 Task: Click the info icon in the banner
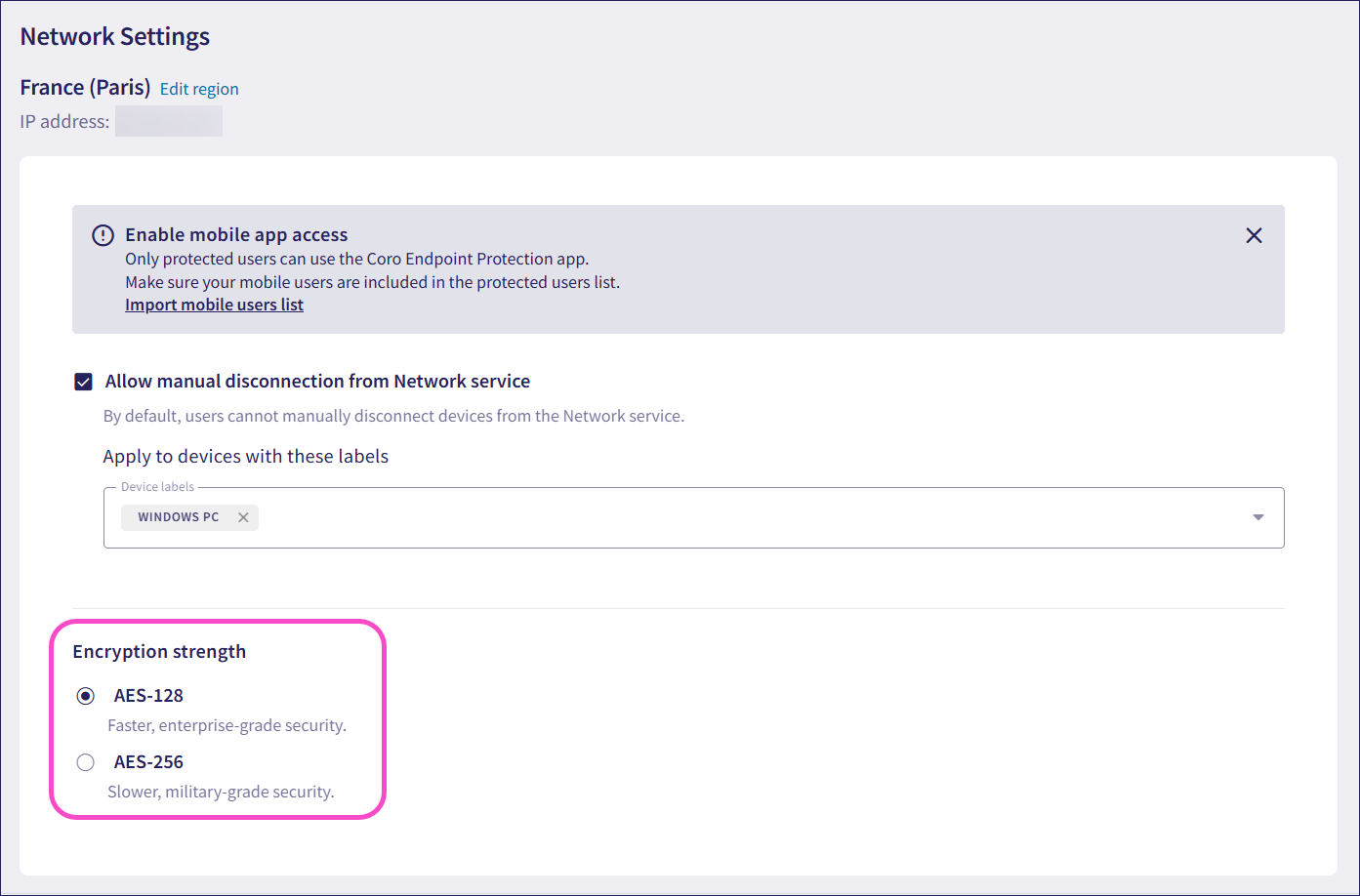click(x=103, y=235)
